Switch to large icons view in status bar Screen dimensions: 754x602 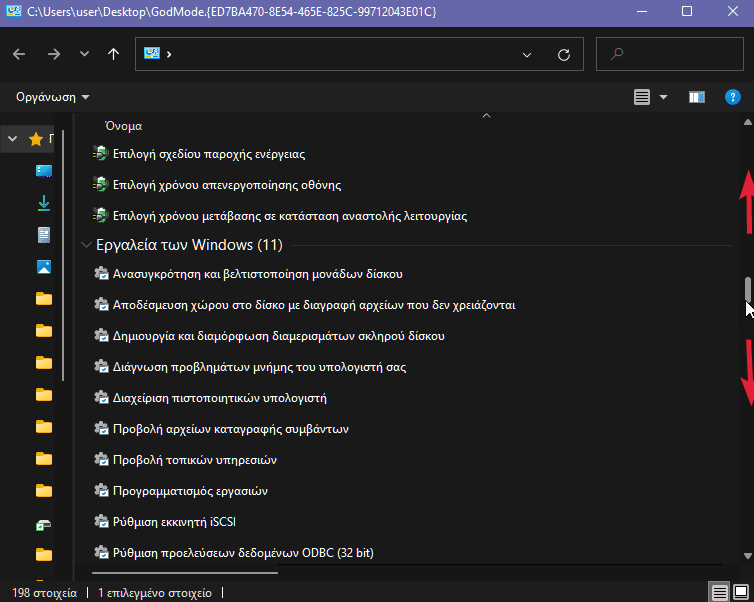tap(741, 592)
